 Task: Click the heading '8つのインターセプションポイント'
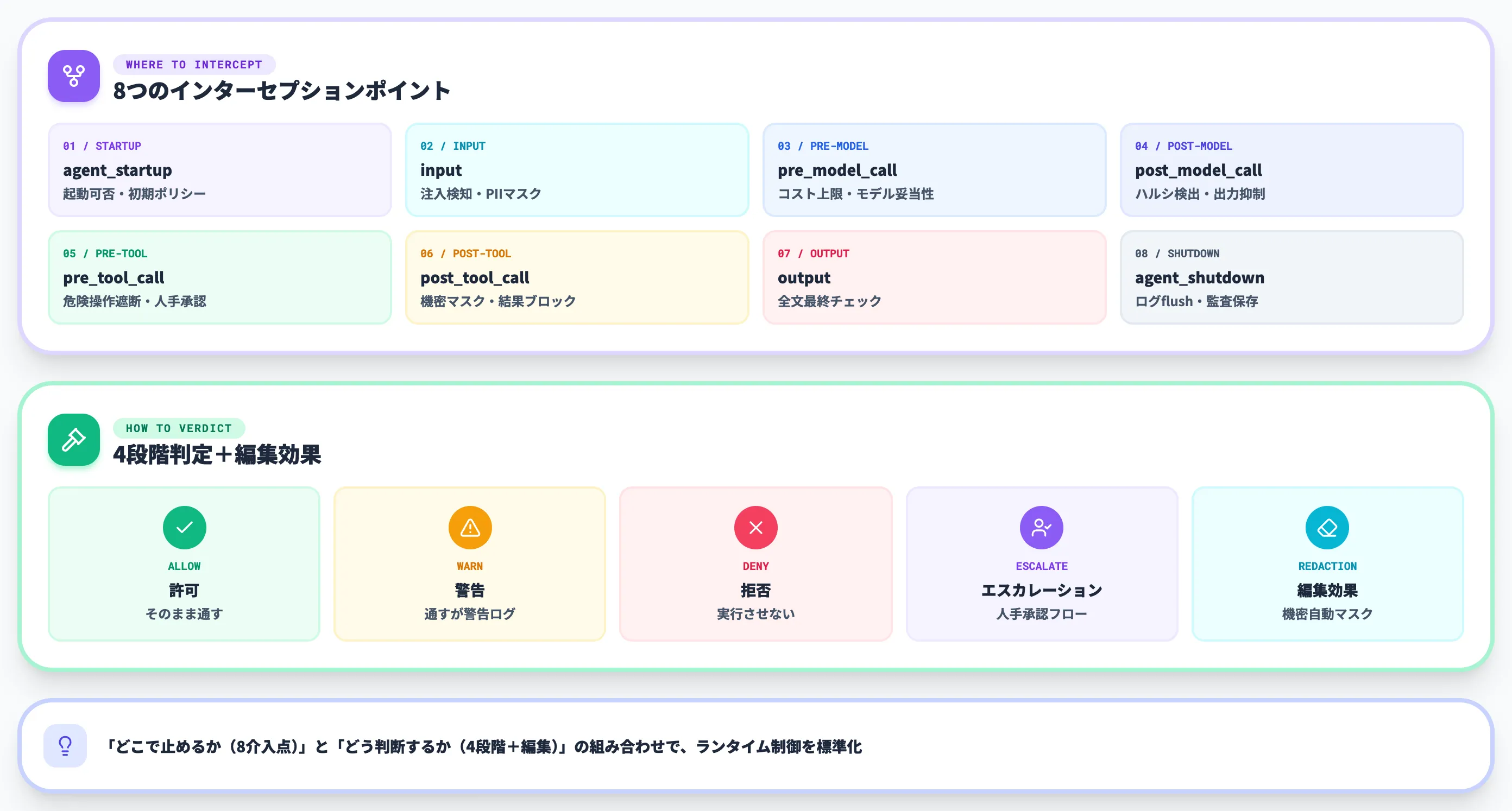pos(281,90)
